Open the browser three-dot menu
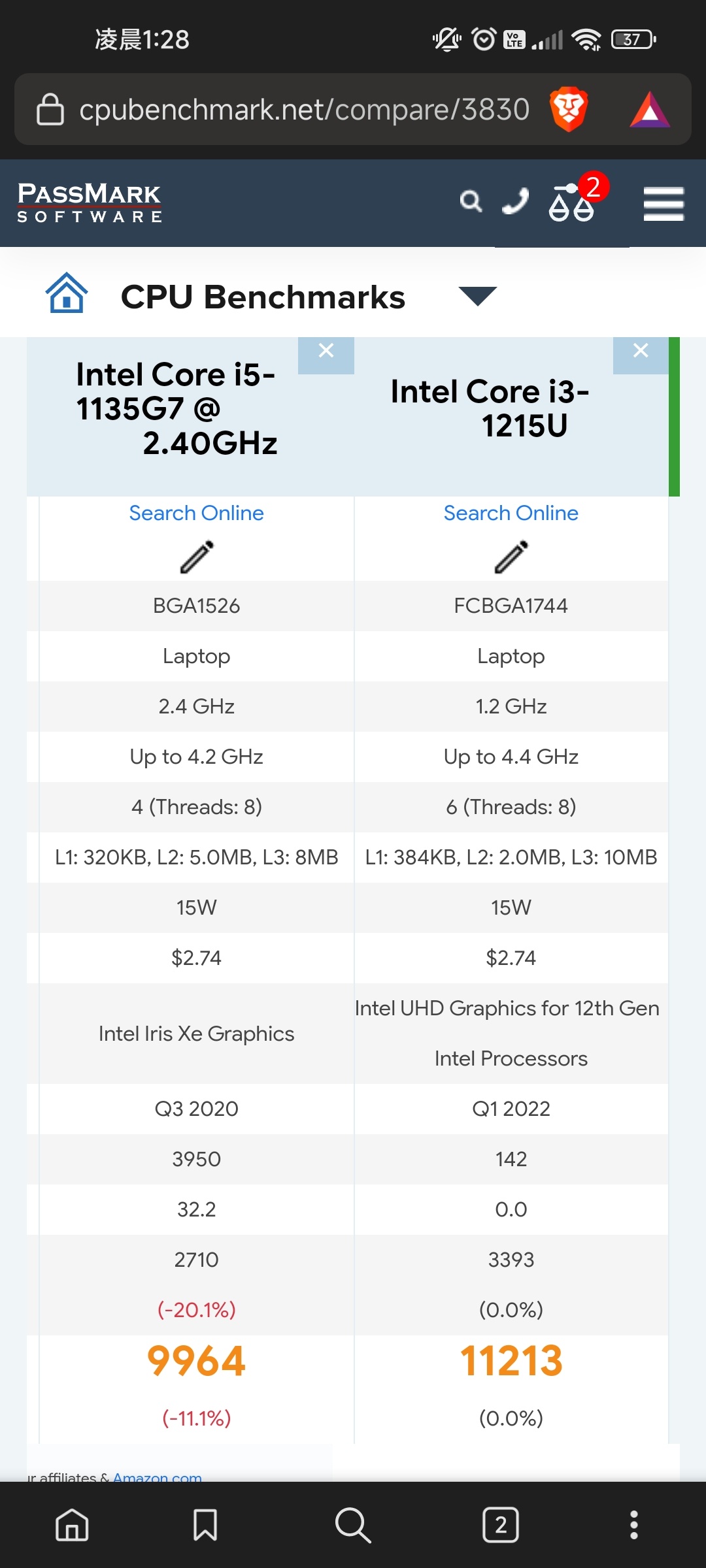 pyautogui.click(x=633, y=1525)
